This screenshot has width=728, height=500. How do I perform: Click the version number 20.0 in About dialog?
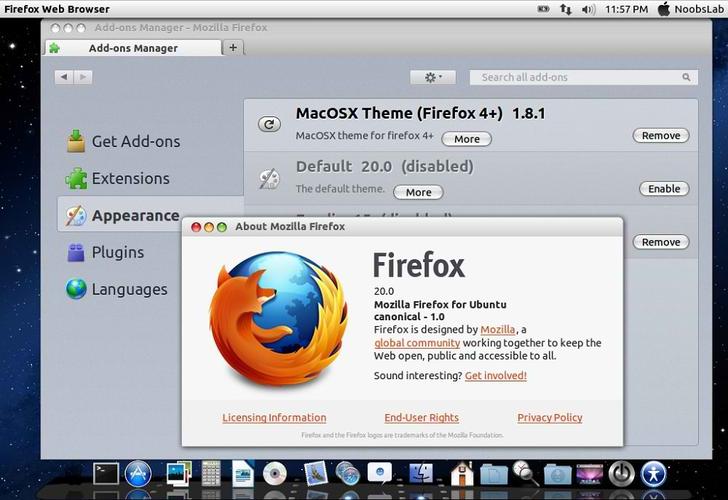click(x=384, y=291)
